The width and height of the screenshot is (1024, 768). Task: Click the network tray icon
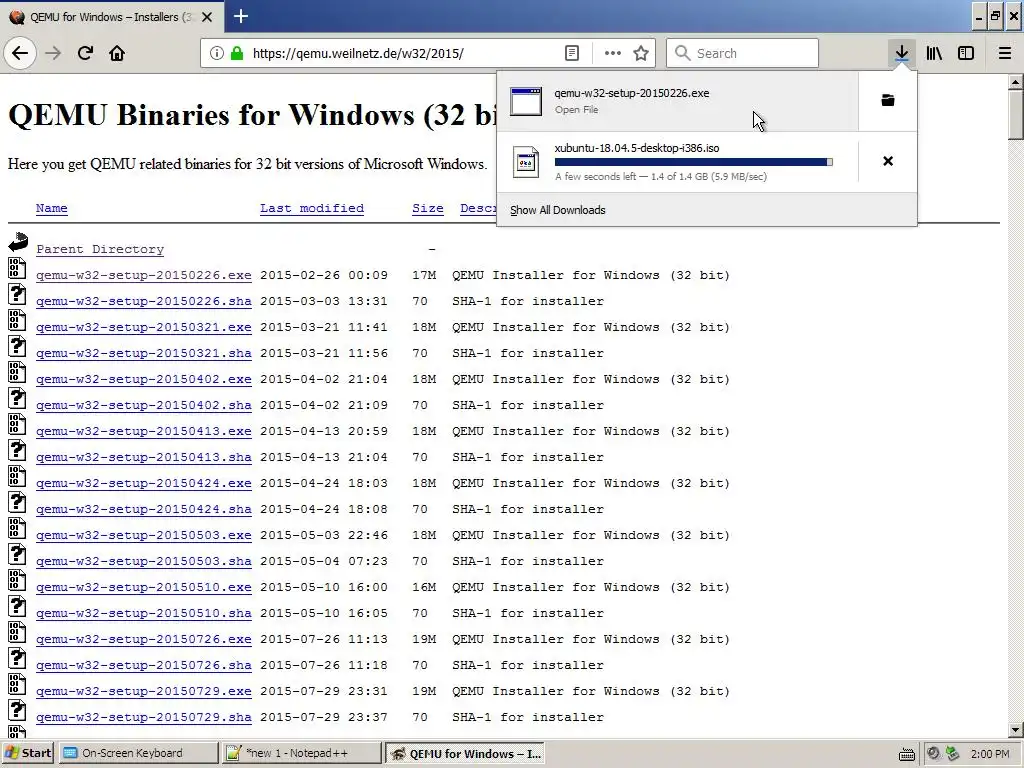tap(953, 754)
